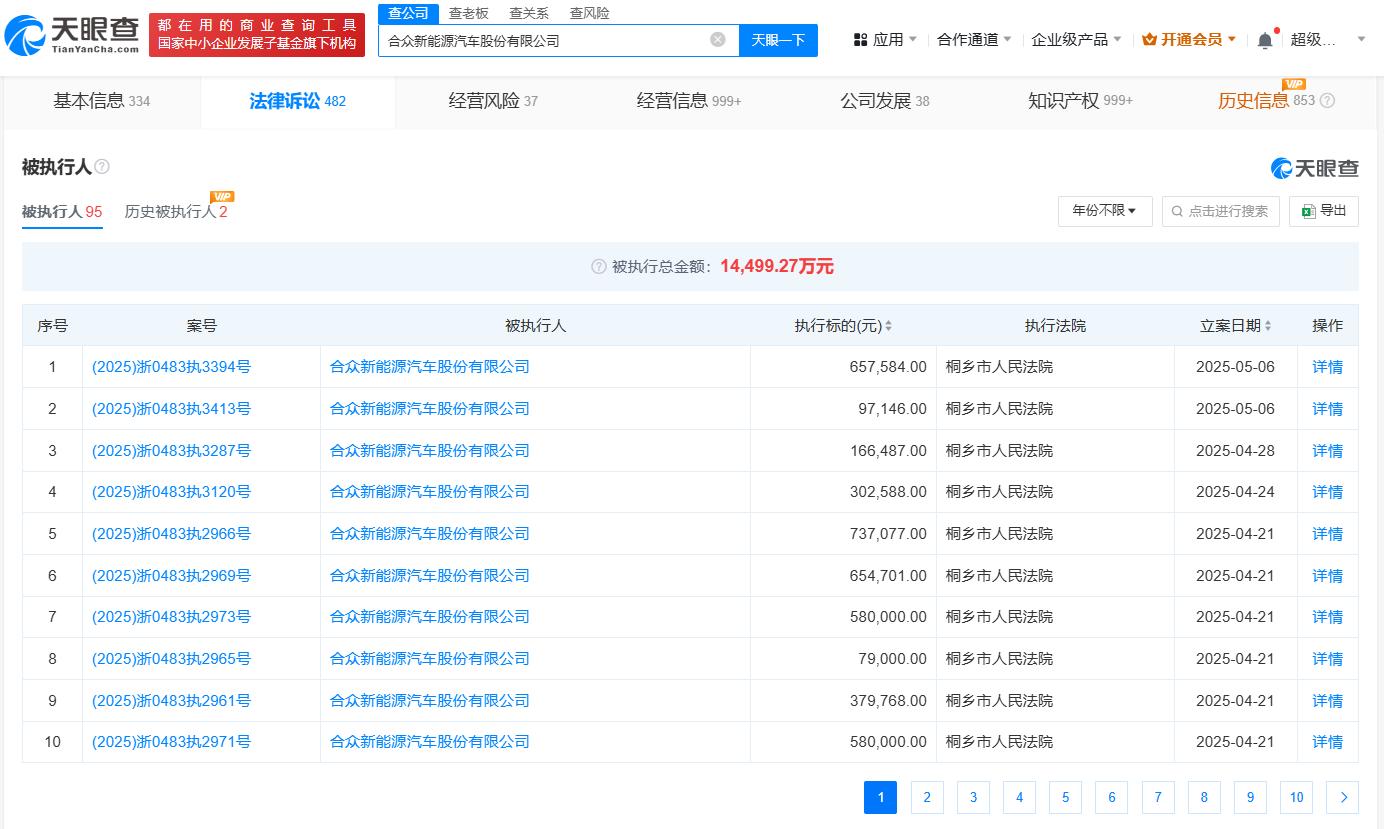The height and width of the screenshot is (829, 1384).
Task: Click the 2025-04-28 date cell
Action: click(x=1235, y=451)
